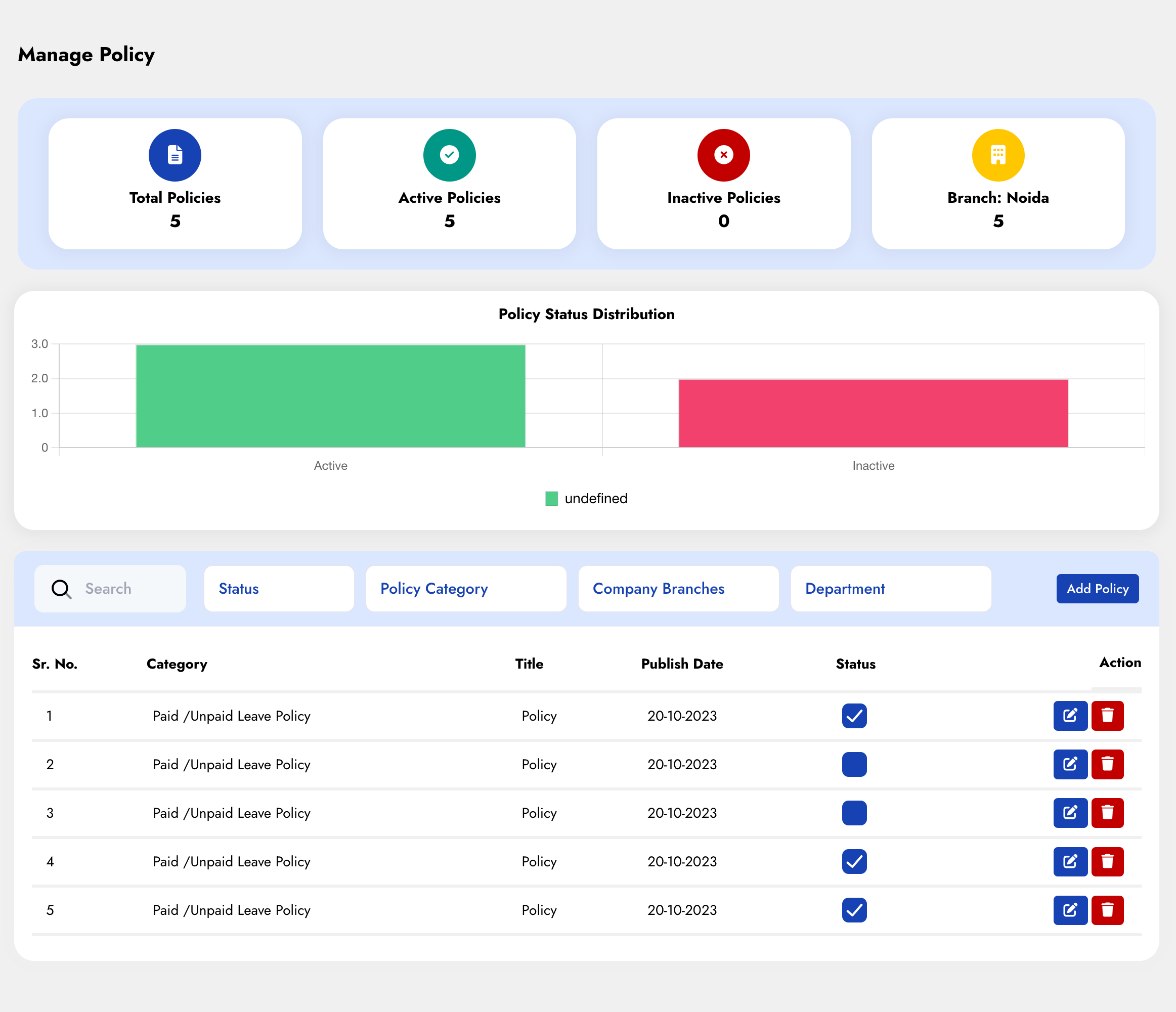This screenshot has width=1176, height=1012.
Task: Click the Total Policies document icon
Action: pyautogui.click(x=175, y=155)
